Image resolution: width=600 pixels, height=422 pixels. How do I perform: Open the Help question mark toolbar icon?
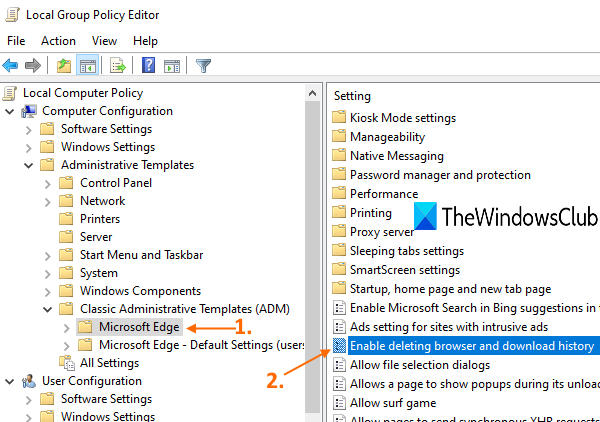148,65
